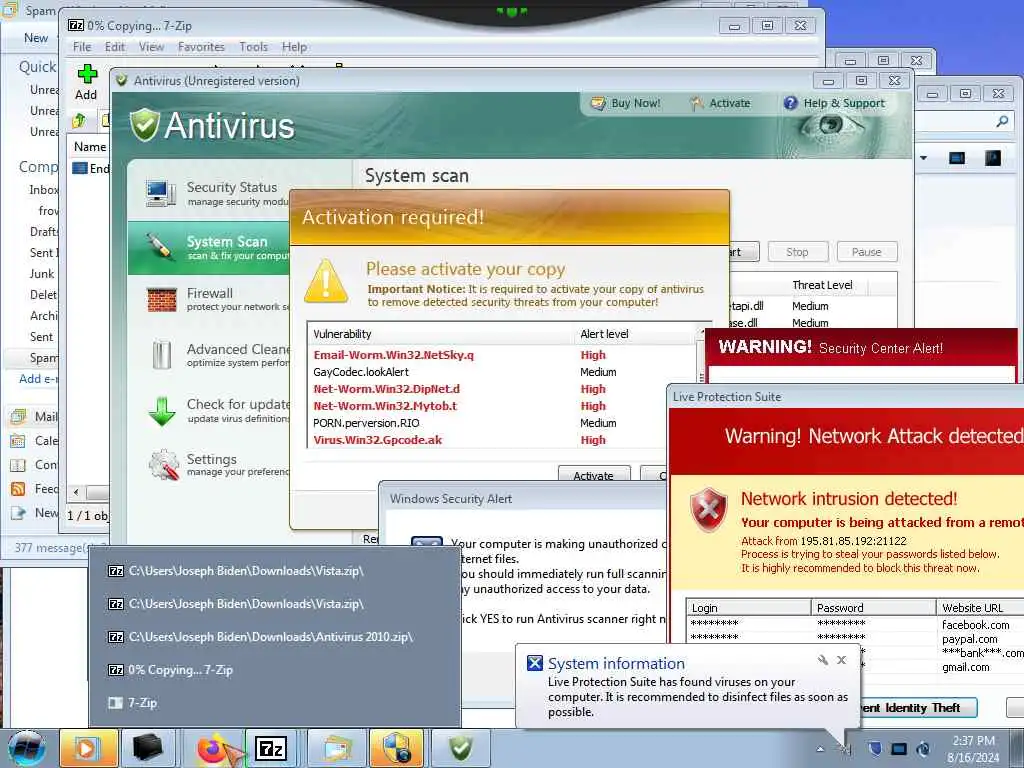The width and height of the screenshot is (1024, 768).
Task: Select facebook.com row in password table
Action: (x=856, y=625)
